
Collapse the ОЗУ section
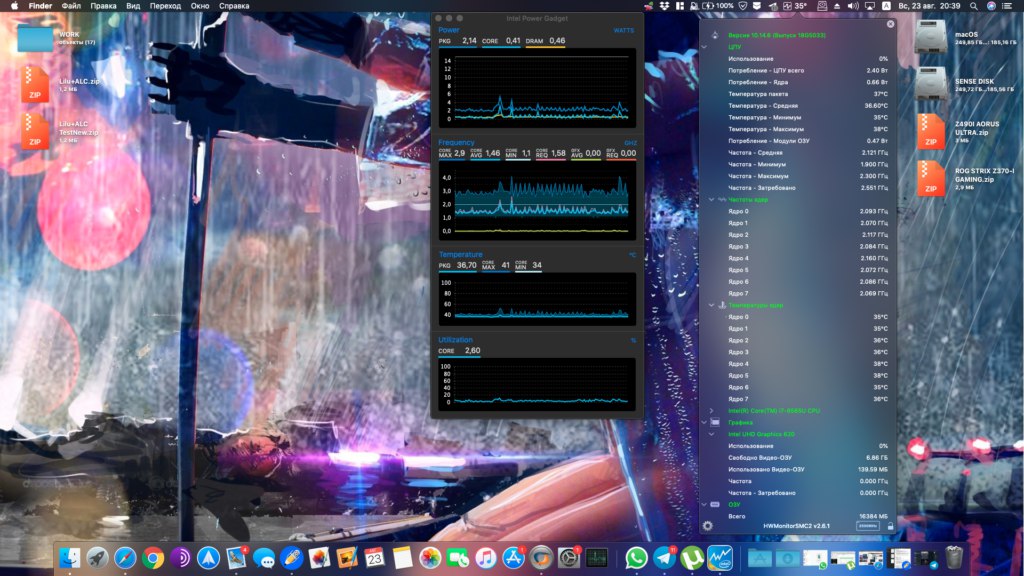click(704, 505)
